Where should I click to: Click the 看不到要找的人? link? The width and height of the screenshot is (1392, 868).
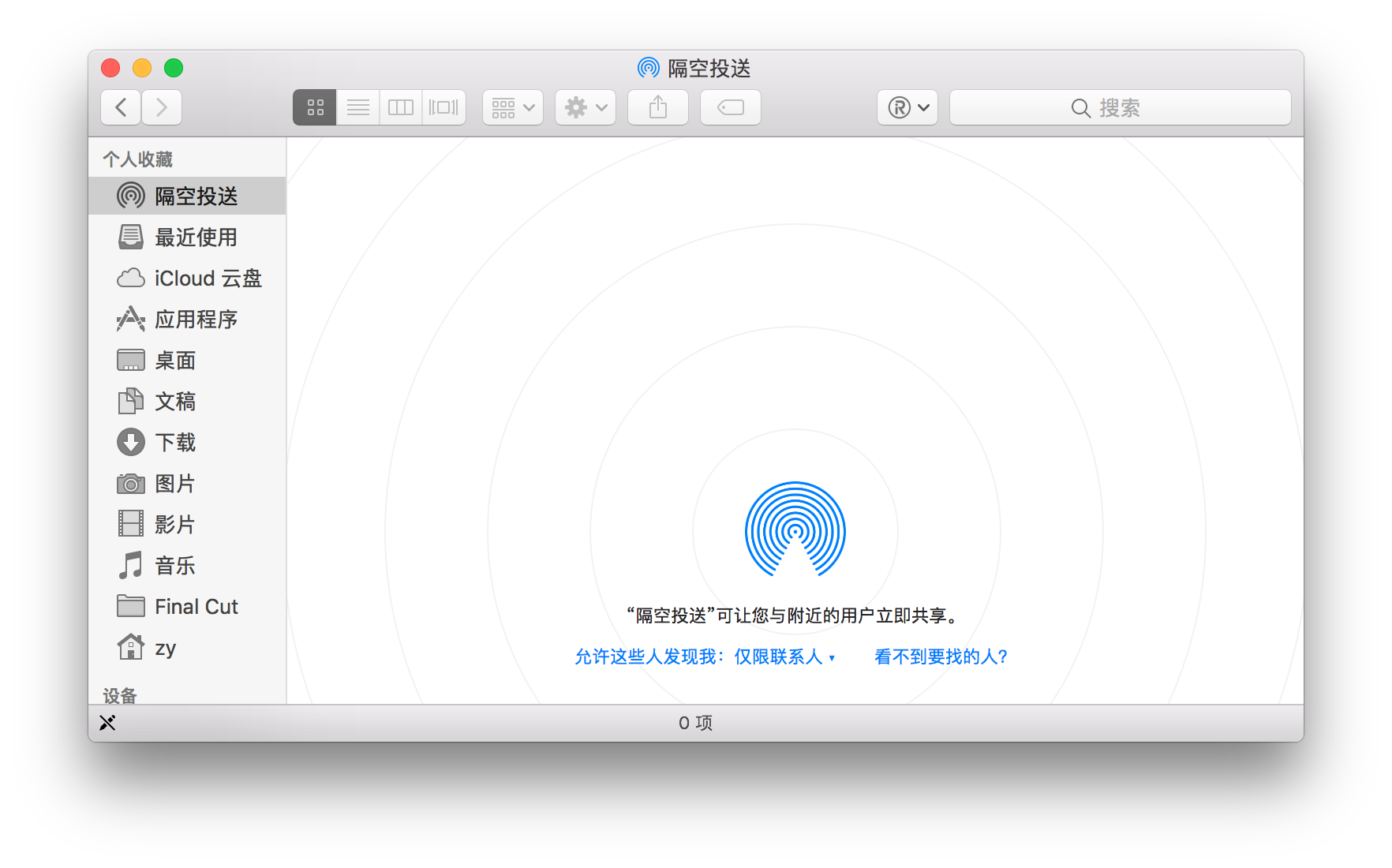tap(941, 657)
